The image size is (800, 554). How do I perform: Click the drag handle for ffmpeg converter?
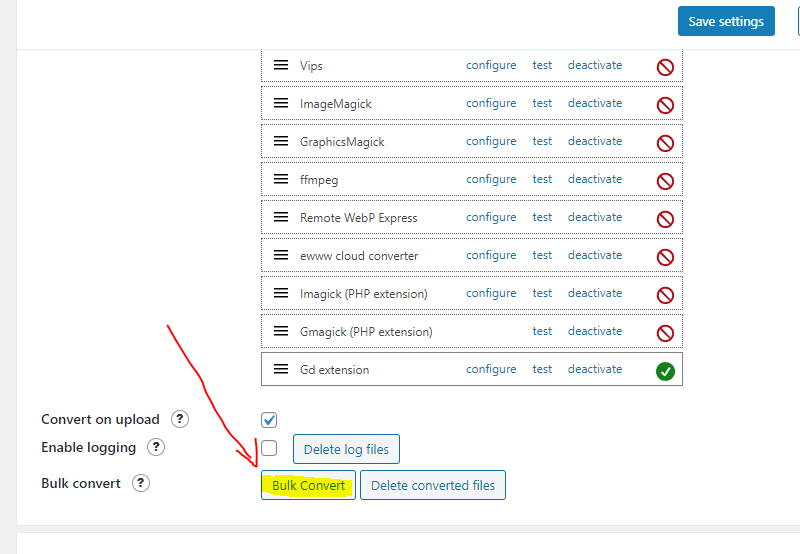pos(281,179)
